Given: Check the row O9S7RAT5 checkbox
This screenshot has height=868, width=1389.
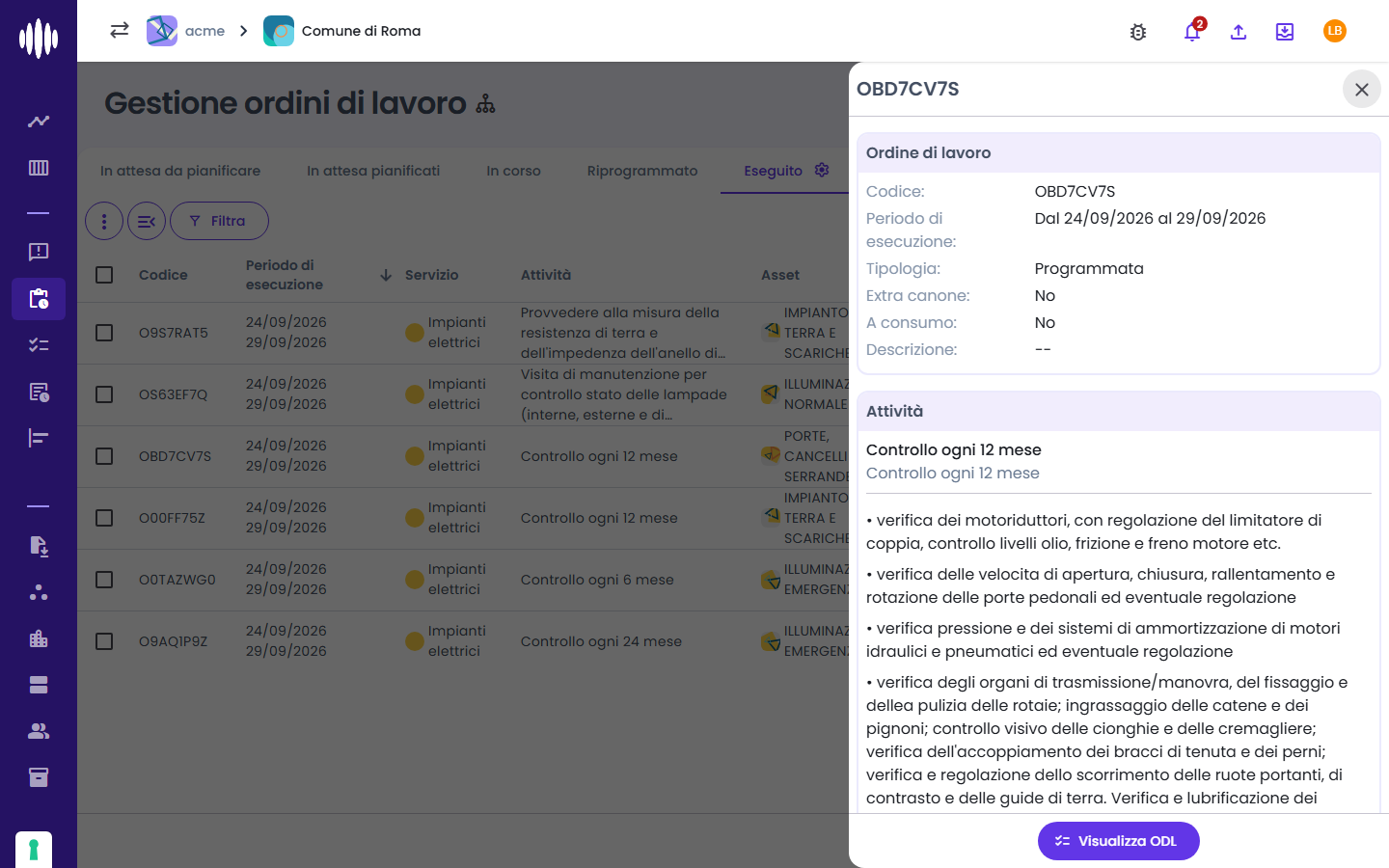Looking at the screenshot, I should tap(104, 333).
